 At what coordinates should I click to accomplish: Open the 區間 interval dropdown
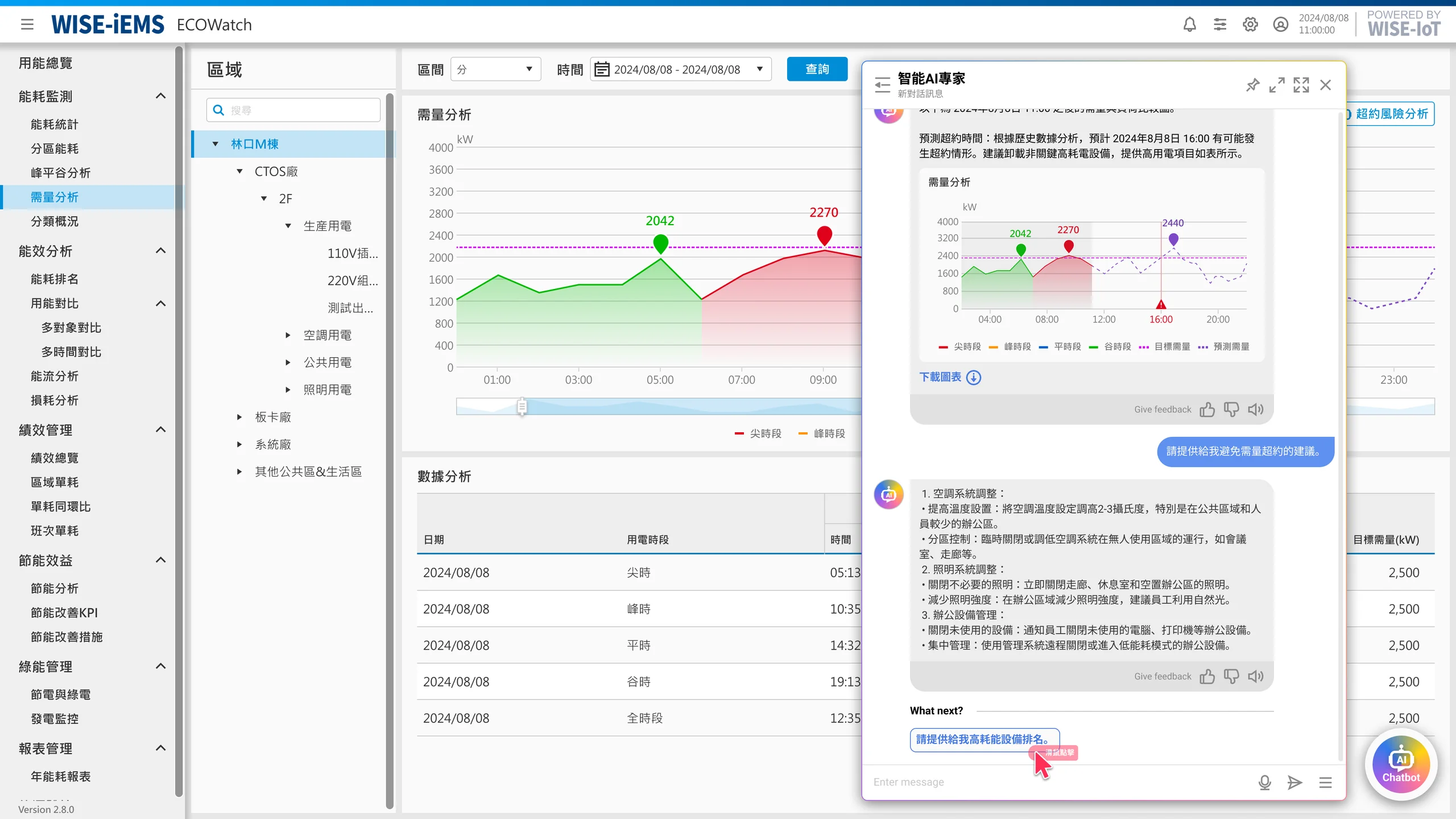[495, 69]
